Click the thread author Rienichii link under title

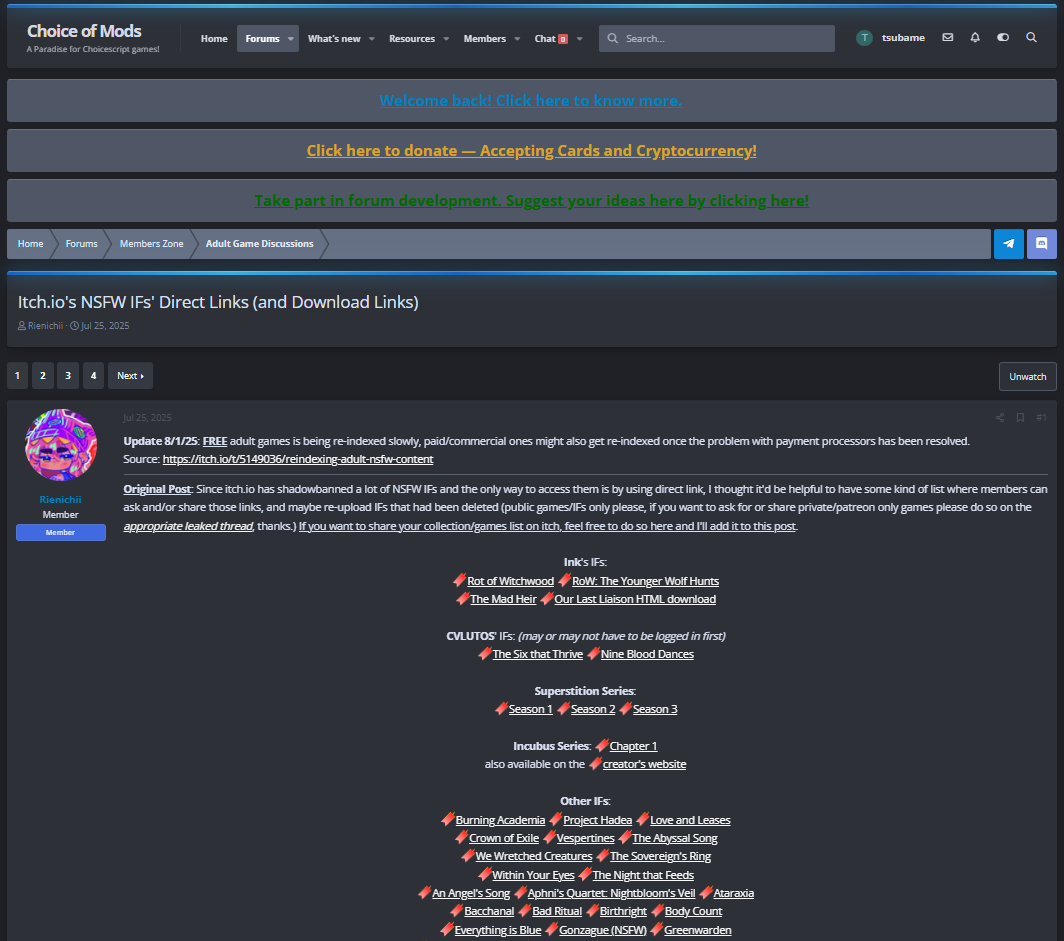[x=45, y=326]
